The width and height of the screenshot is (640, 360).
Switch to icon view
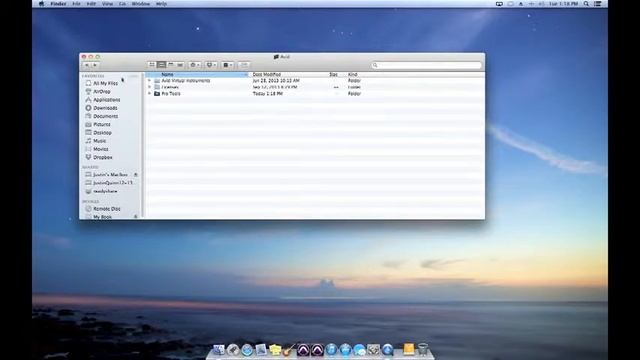[x=152, y=65]
